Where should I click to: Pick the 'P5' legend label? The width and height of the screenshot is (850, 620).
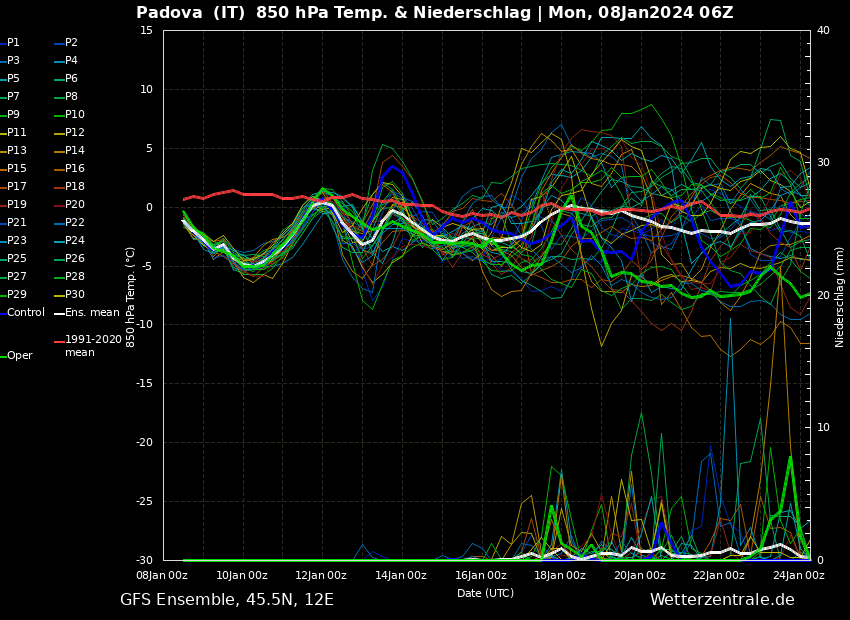(13, 79)
